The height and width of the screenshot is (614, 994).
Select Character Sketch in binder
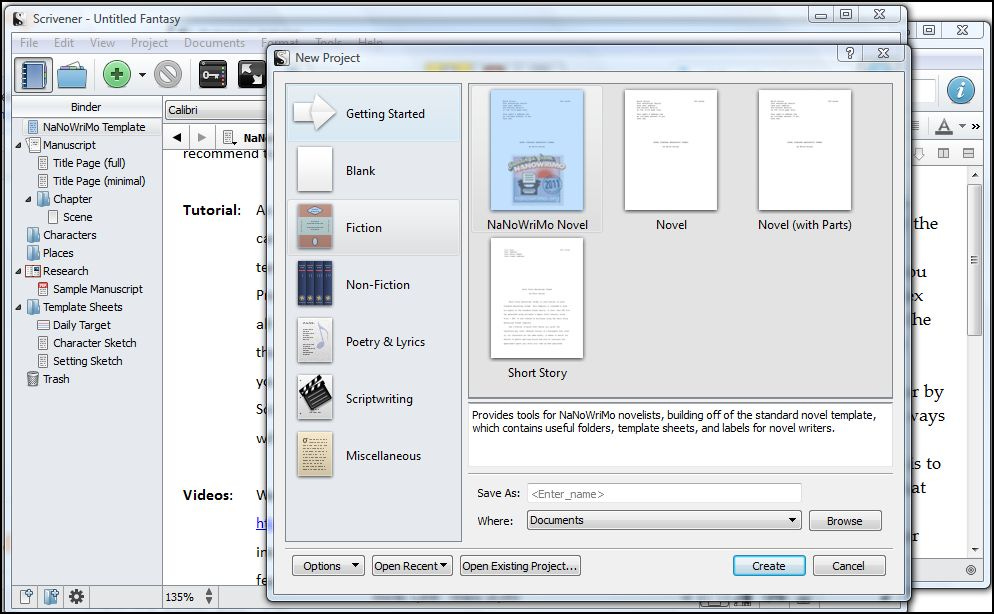tap(94, 343)
